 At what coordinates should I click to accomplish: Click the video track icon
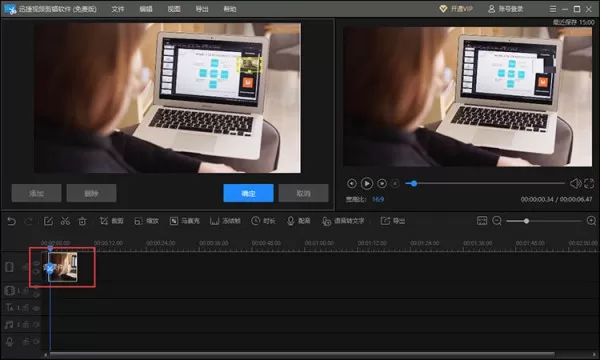[x=10, y=267]
